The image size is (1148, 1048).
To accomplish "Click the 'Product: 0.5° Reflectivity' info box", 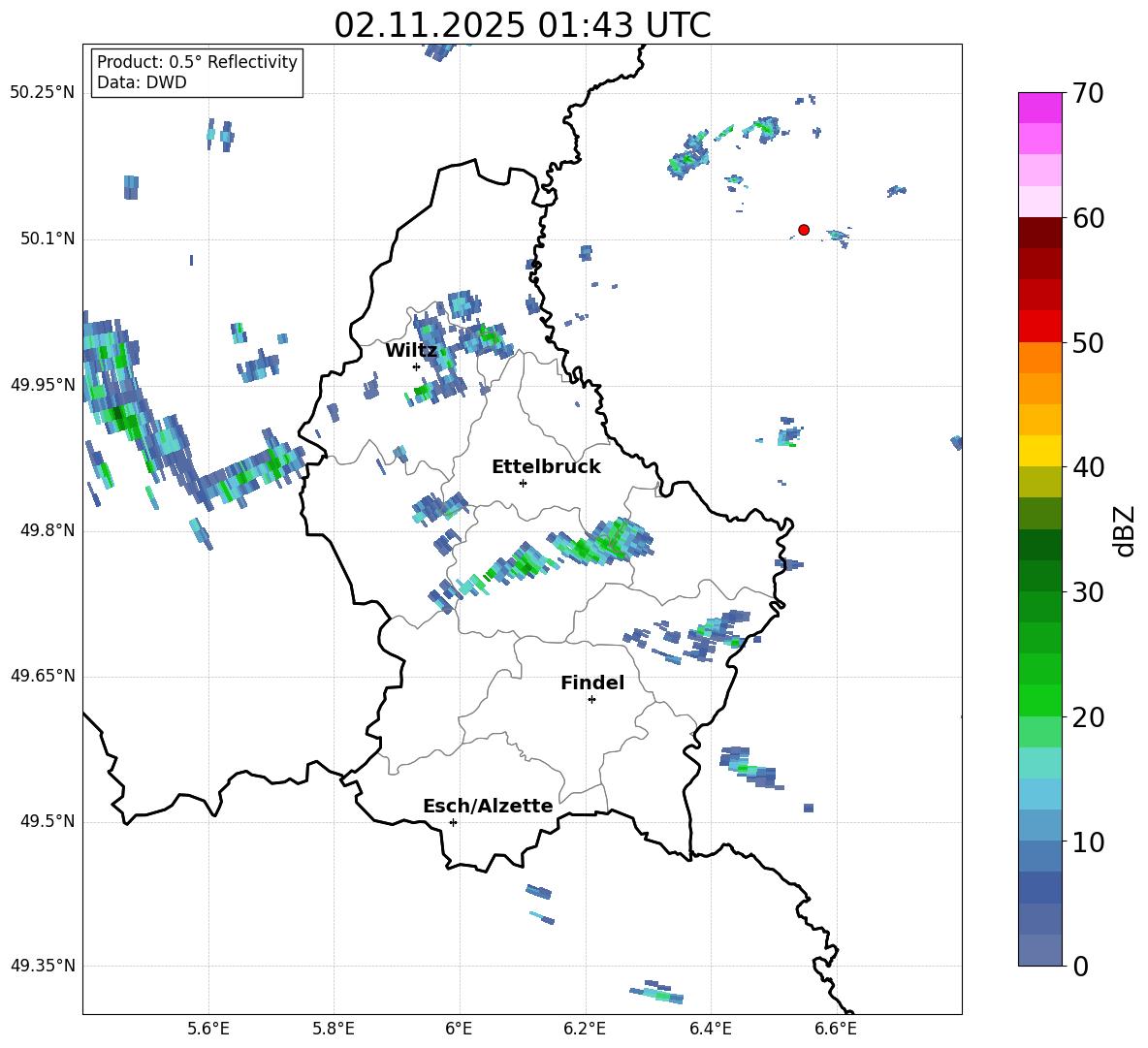I will [x=197, y=73].
